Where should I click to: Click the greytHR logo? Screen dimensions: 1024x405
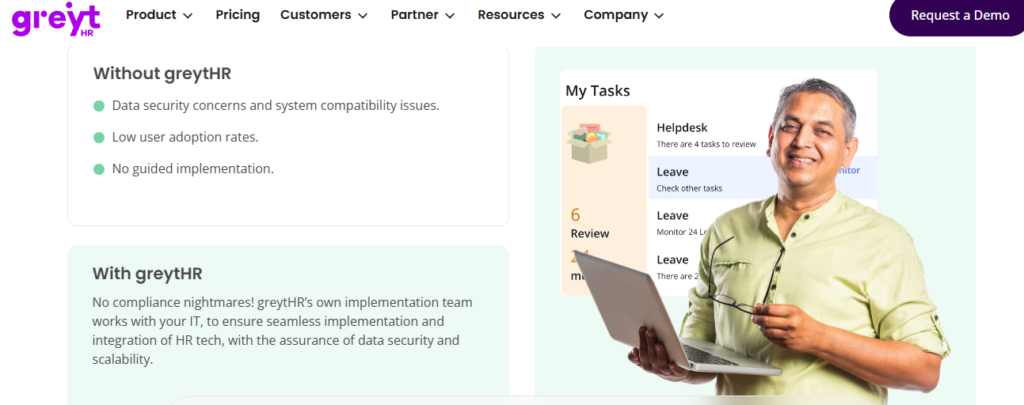point(56,19)
